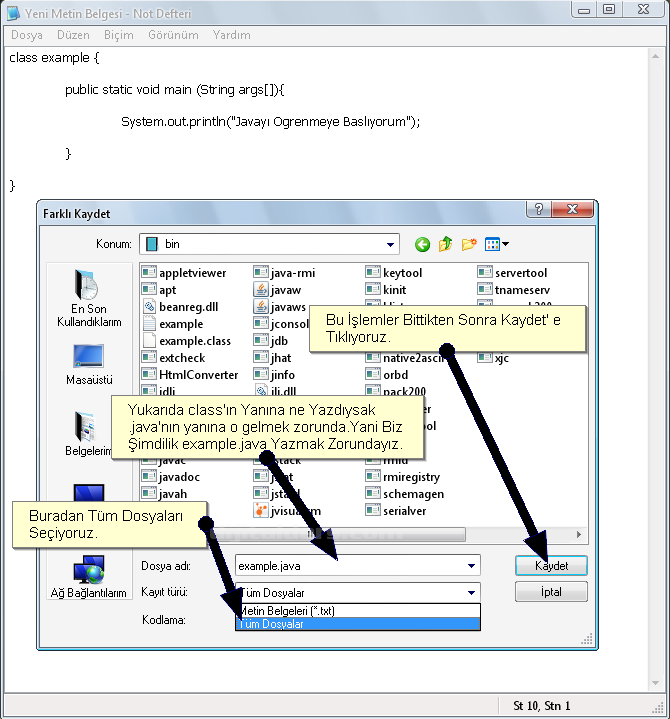Open the Yardım menu
The width and height of the screenshot is (670, 719).
pos(232,35)
